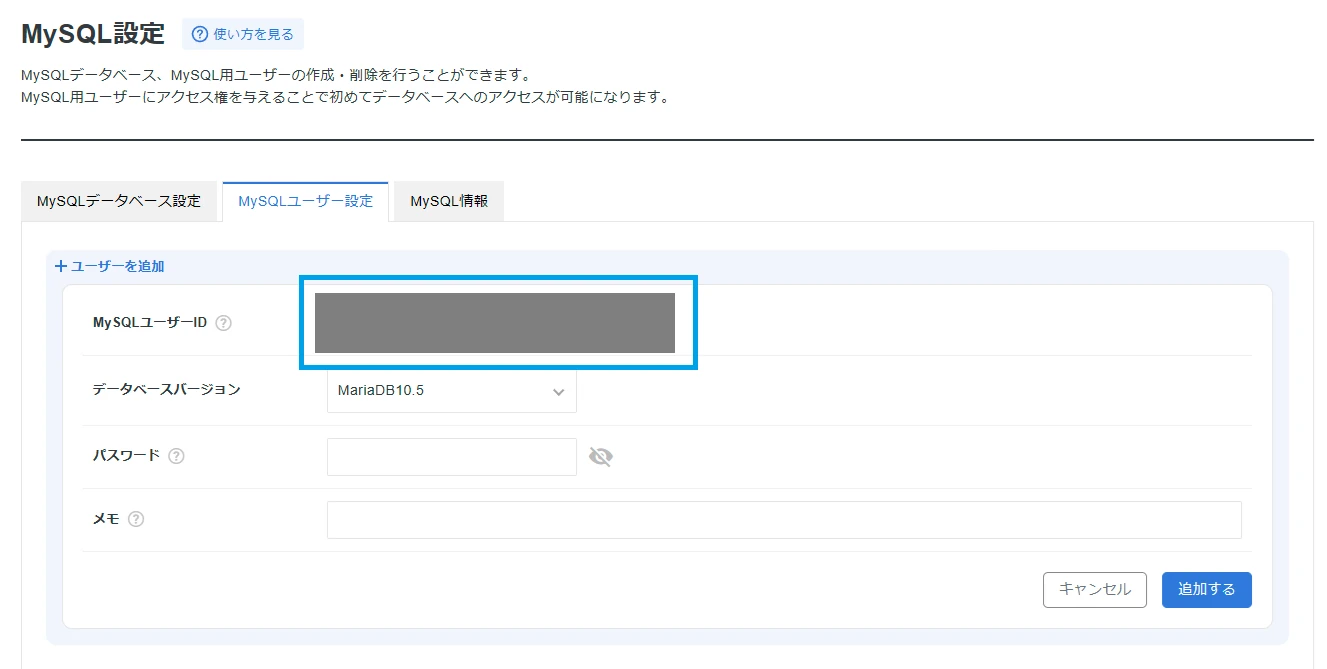Screen dimensions: 1327x669
Task: Open the MySQL情報 tab
Action: (449, 201)
